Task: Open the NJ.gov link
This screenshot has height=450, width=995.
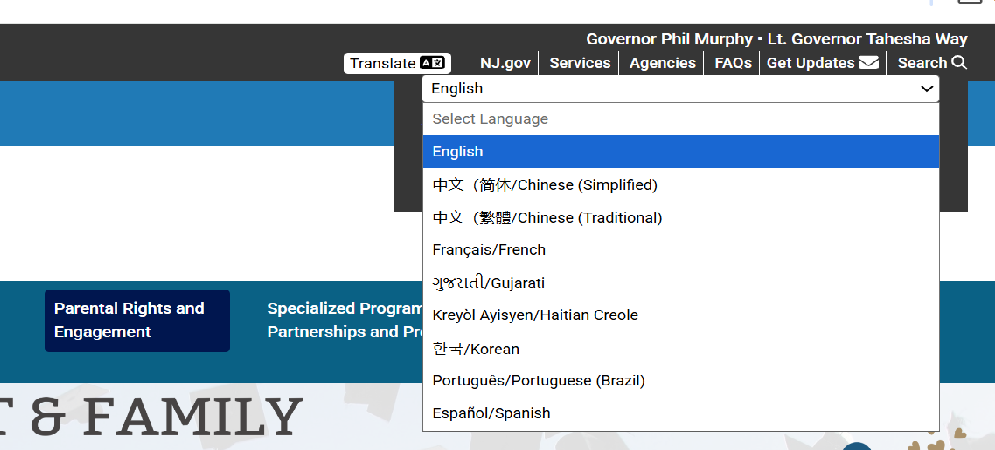Action: pyautogui.click(x=505, y=63)
